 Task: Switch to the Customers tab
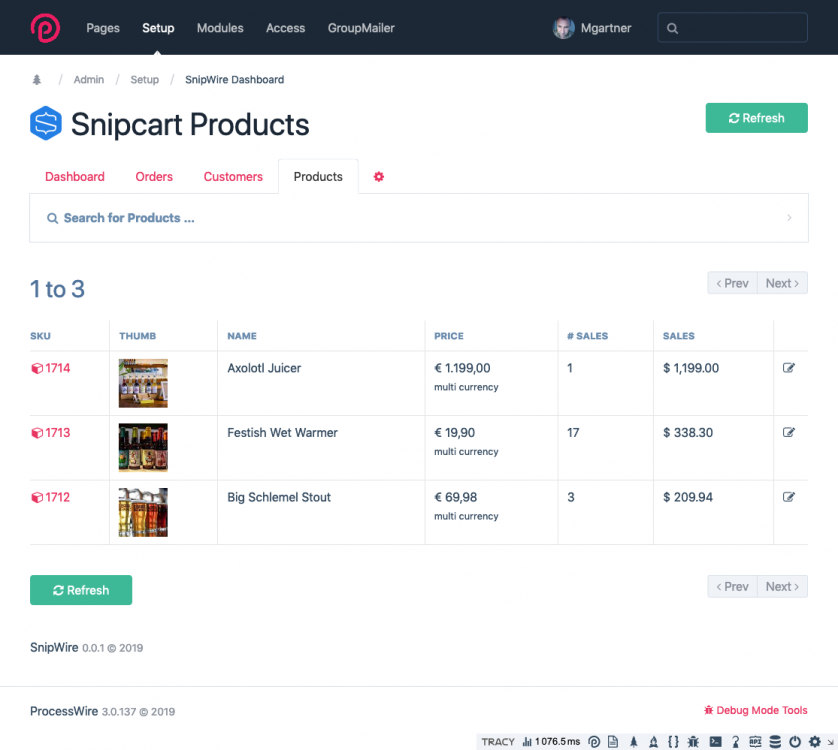233,176
